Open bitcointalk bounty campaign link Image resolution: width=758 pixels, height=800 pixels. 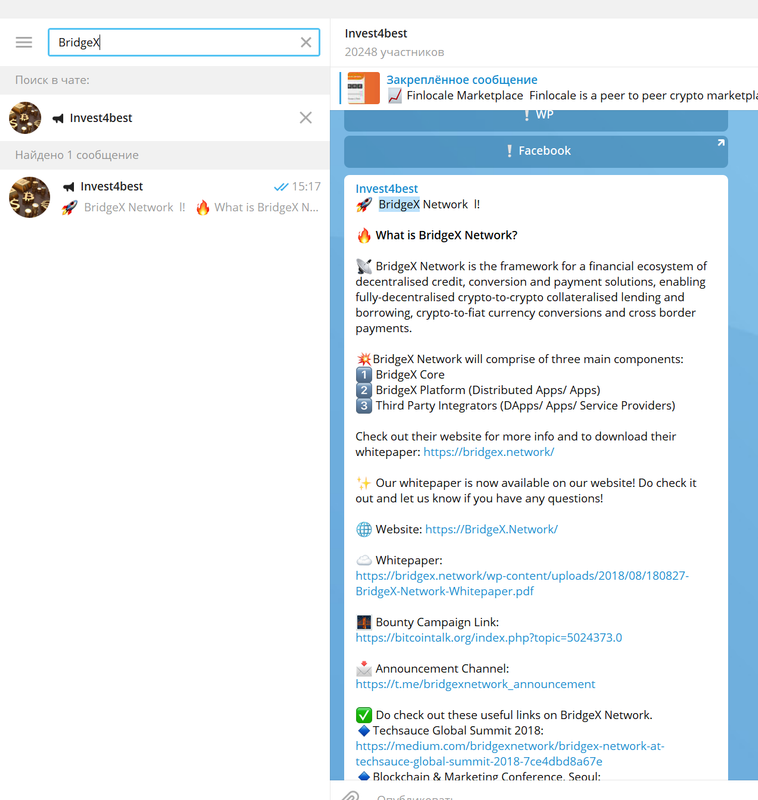(x=489, y=638)
